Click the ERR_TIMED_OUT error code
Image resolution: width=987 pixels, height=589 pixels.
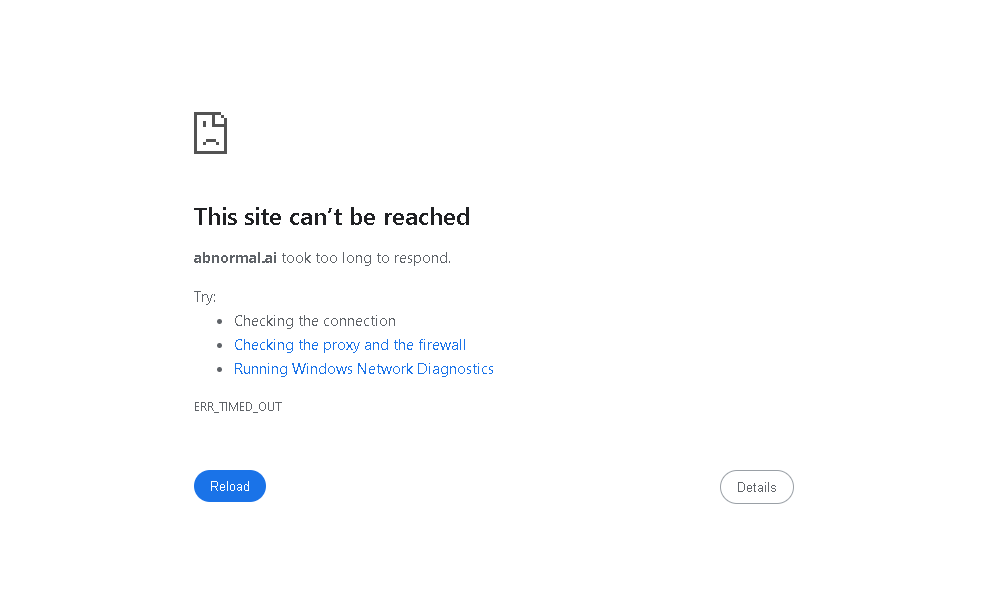click(x=238, y=407)
